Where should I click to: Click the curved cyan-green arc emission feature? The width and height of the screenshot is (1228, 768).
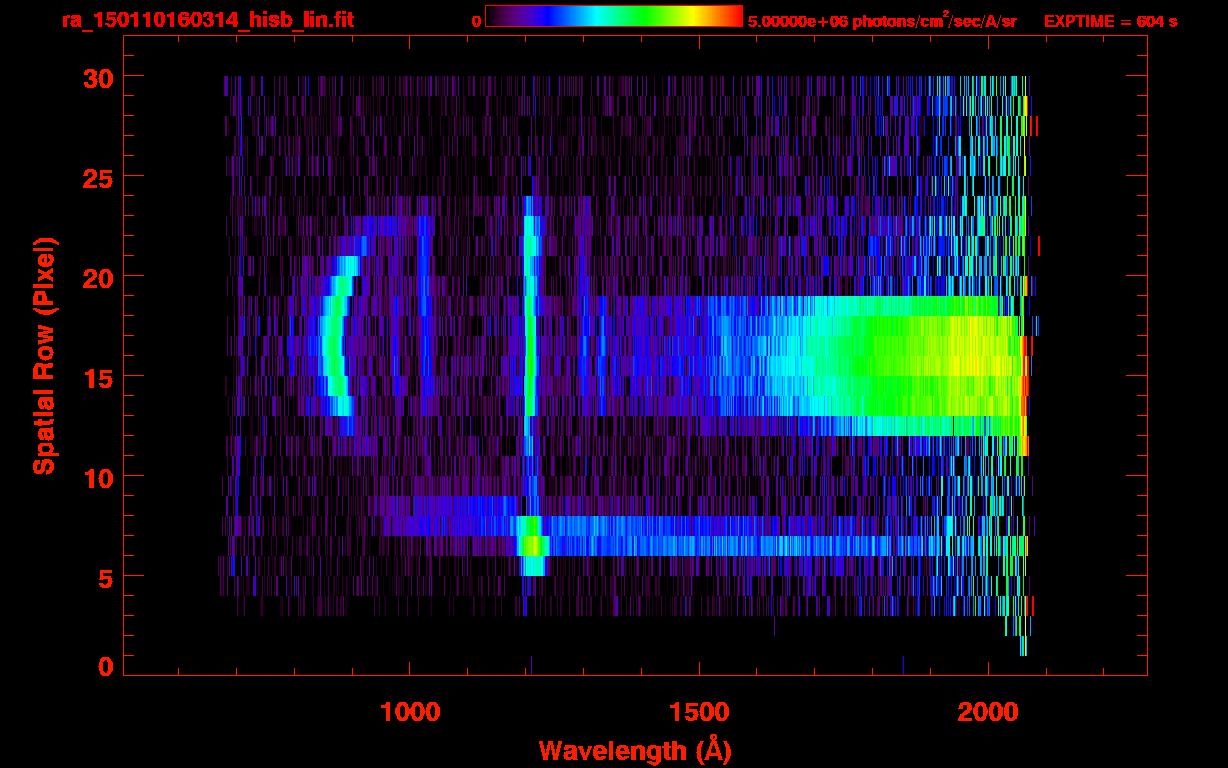[333, 340]
